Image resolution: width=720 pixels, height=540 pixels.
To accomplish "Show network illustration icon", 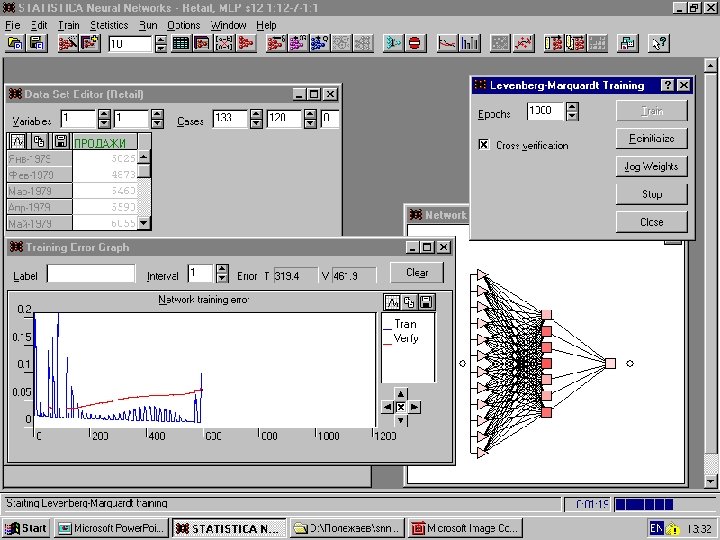I will 246,44.
